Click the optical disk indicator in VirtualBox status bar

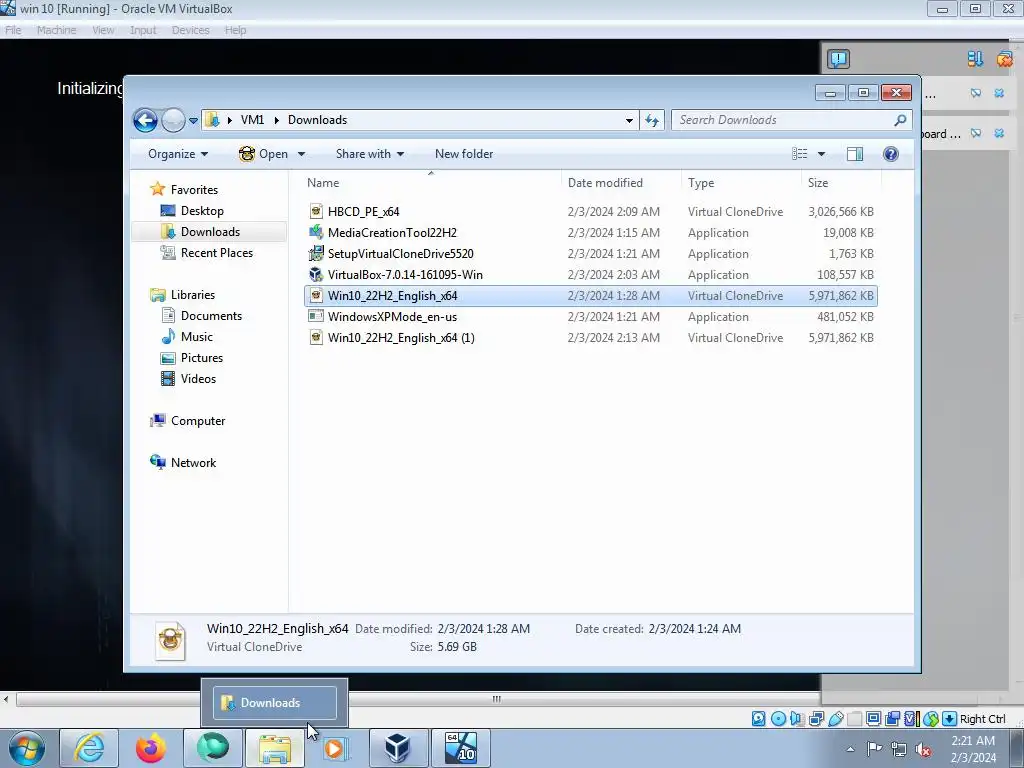778,719
